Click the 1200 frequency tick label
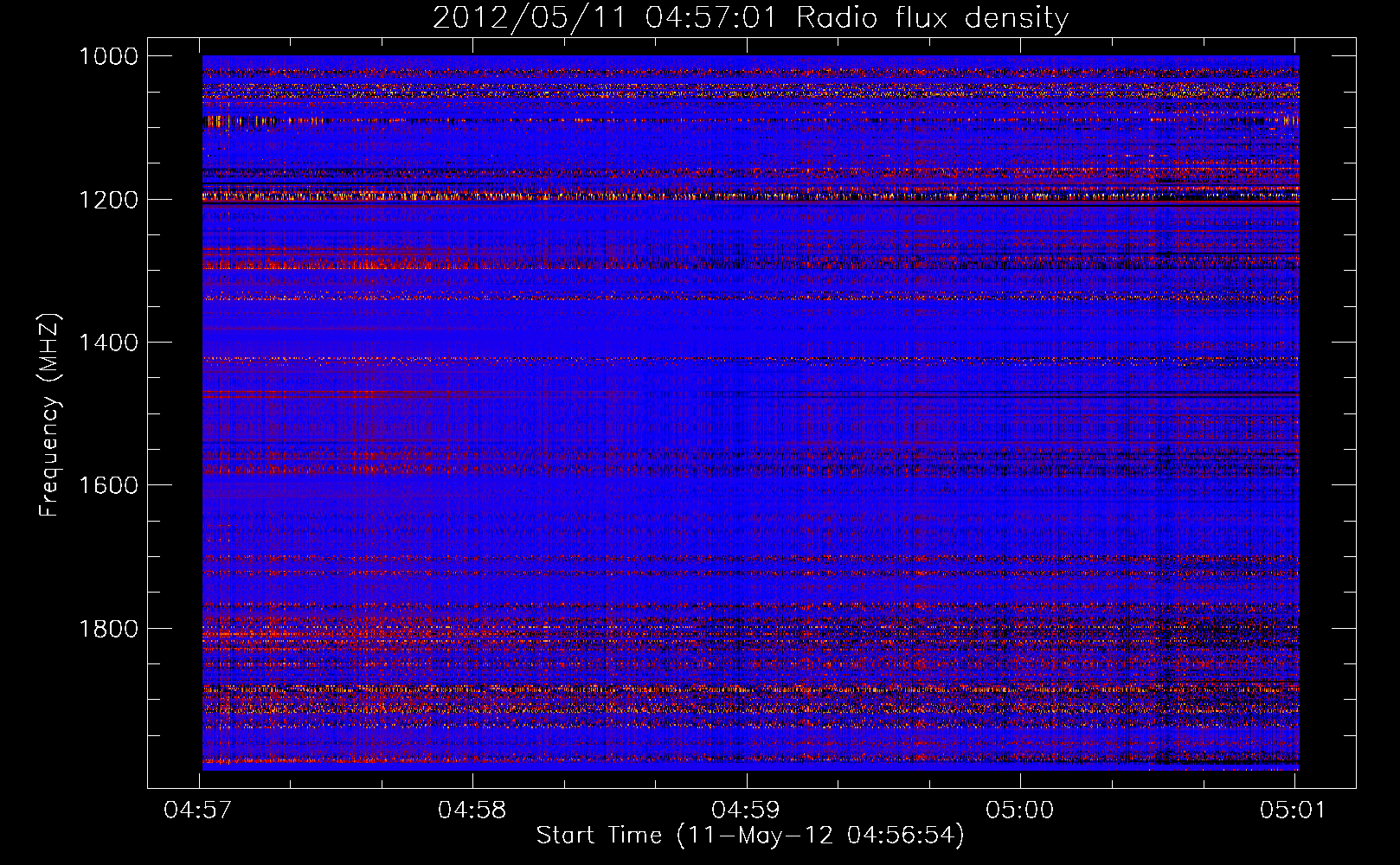This screenshot has width=1400, height=865. (108, 200)
